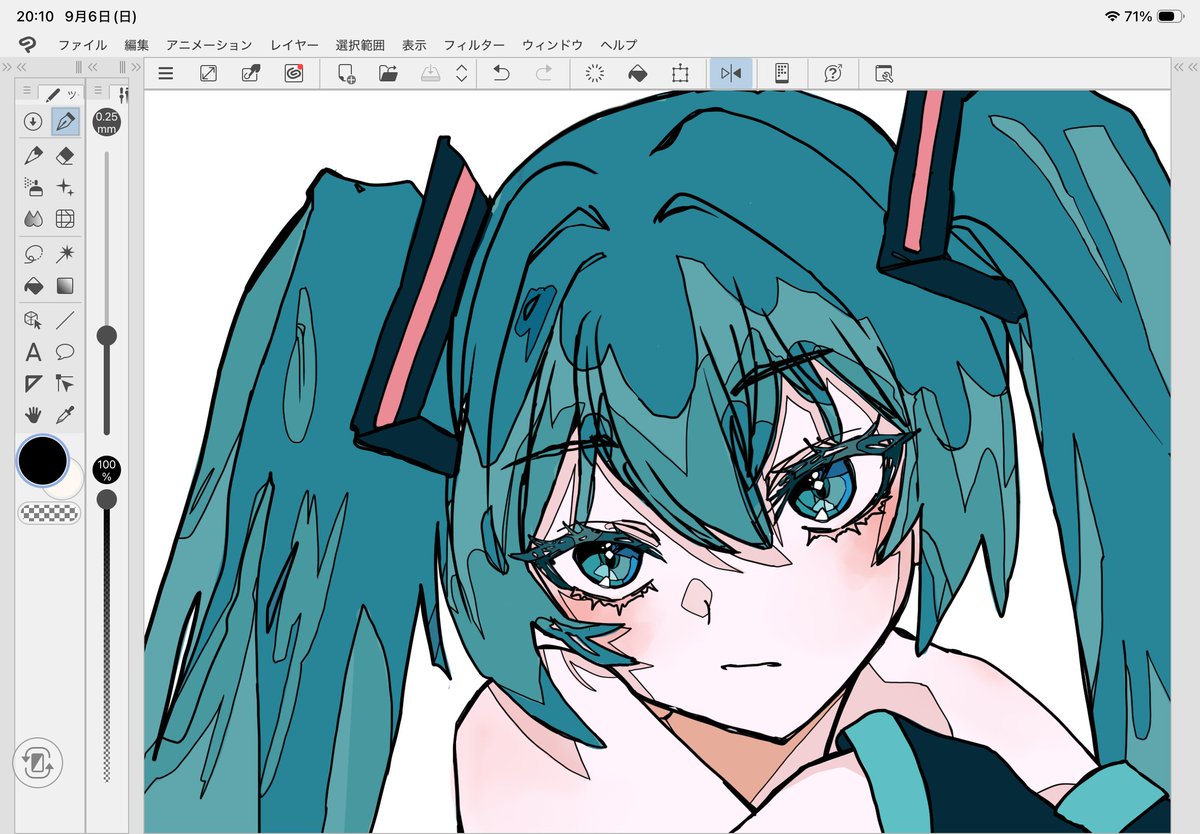Click the fit-to-screen expand icon

(208, 73)
